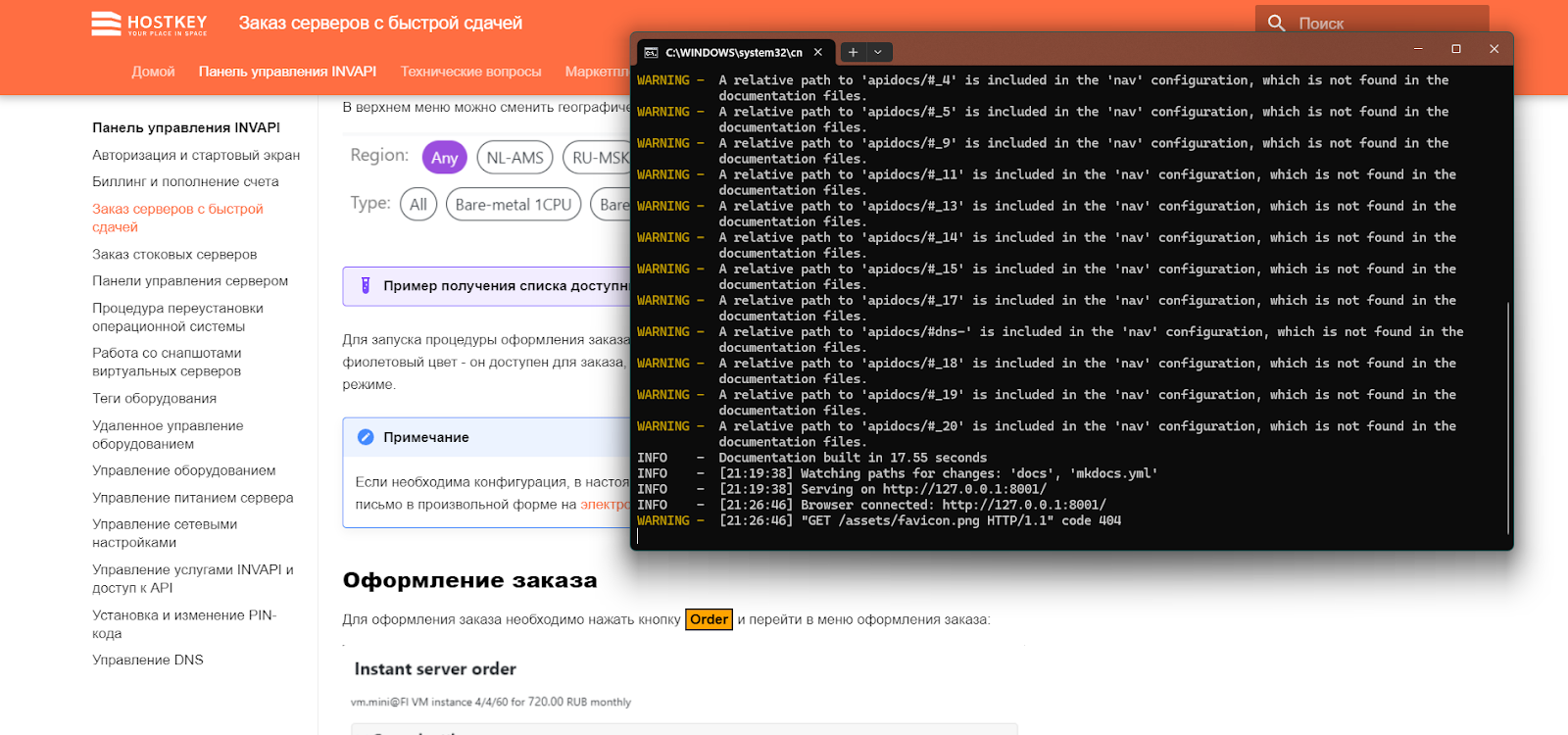
Task: Open Управление питанием сервера page
Action: point(193,498)
